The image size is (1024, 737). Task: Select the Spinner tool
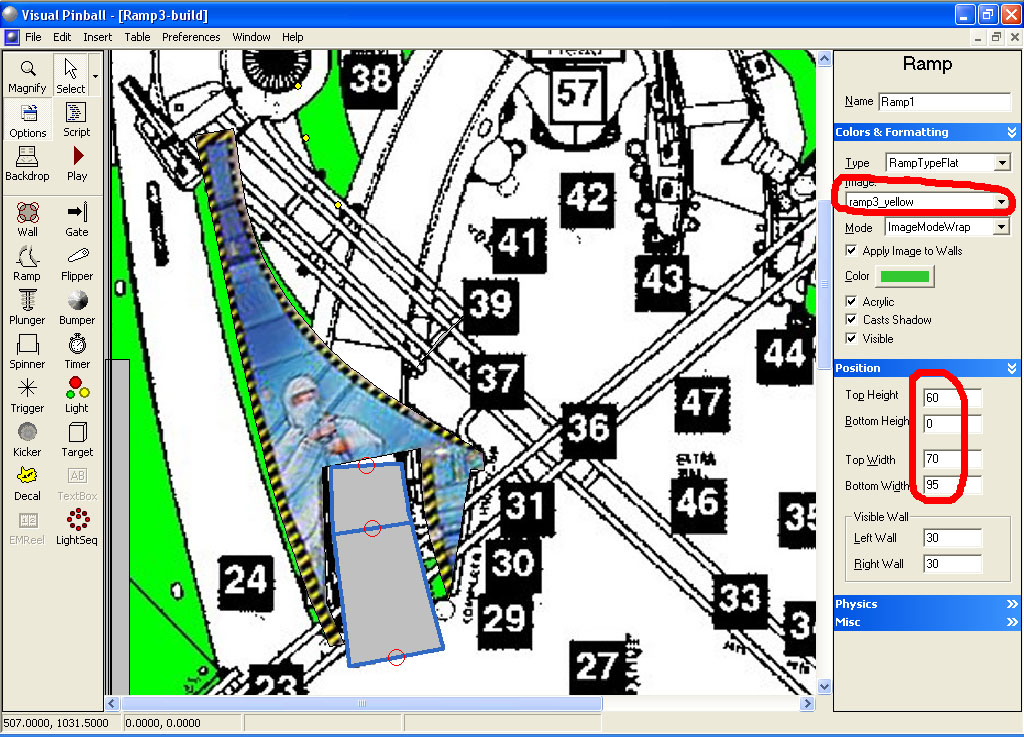click(x=27, y=350)
